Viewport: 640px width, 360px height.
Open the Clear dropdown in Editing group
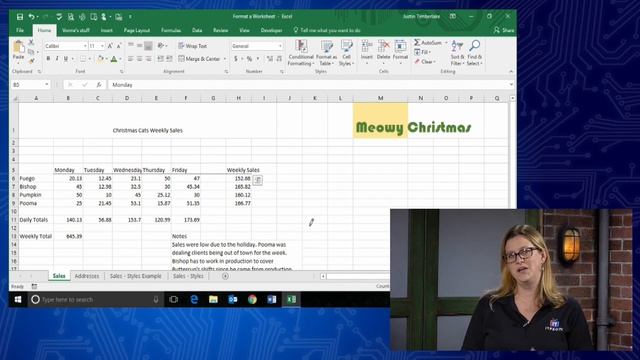pos(425,62)
